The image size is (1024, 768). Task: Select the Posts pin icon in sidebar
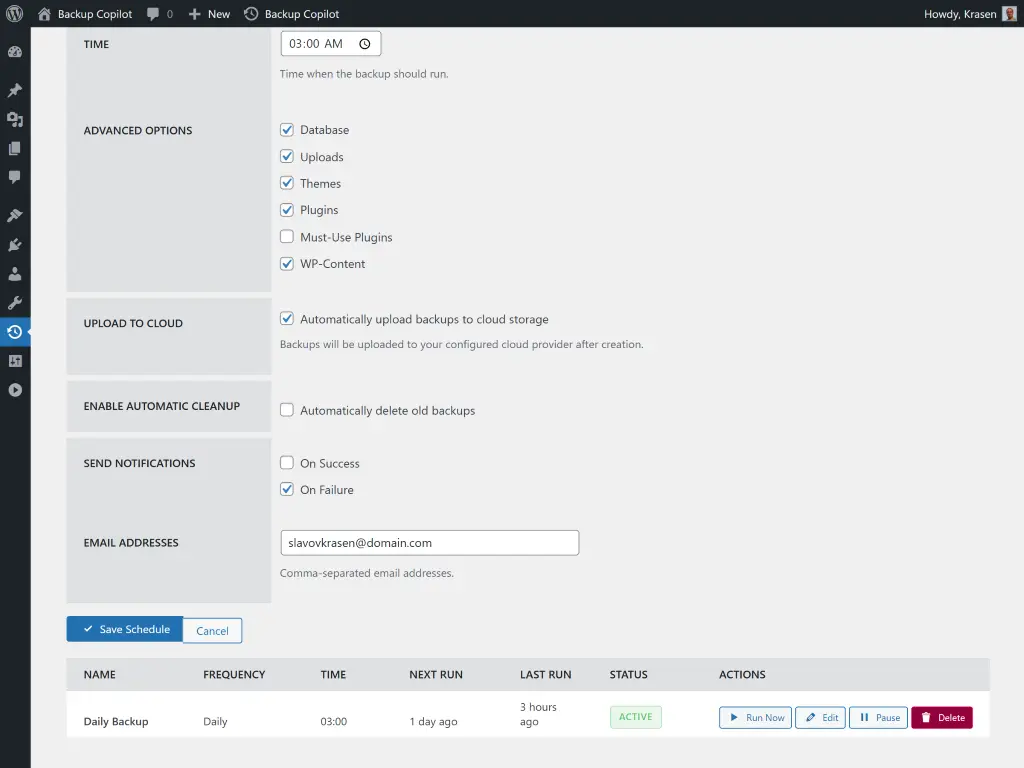point(15,89)
